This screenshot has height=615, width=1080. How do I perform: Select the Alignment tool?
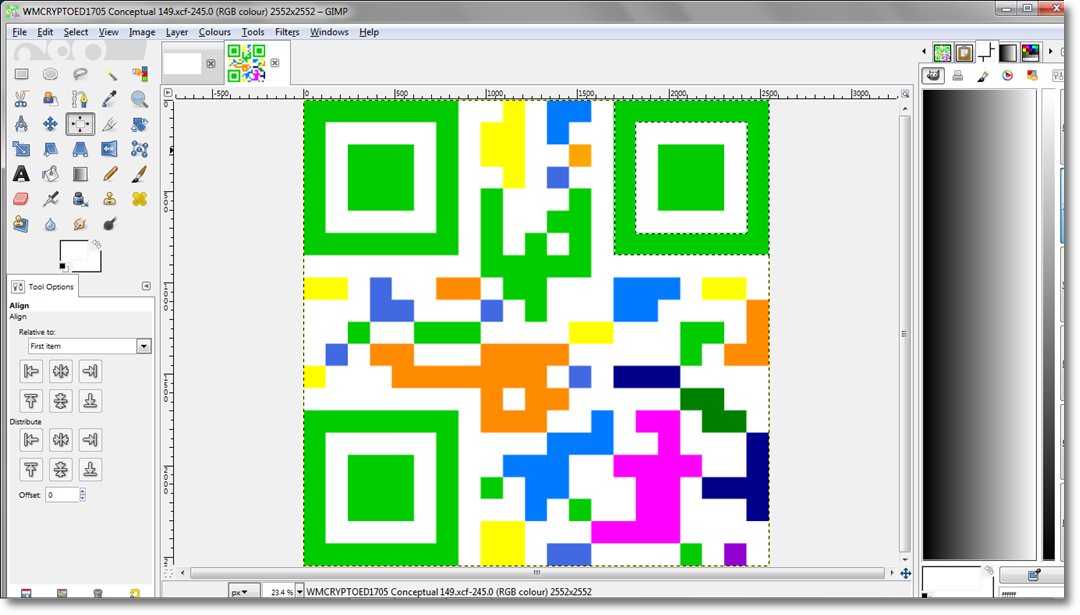(80, 124)
